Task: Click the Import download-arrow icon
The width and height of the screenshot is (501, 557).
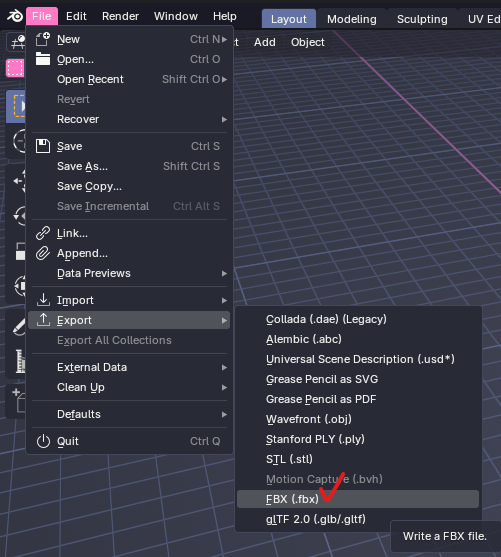Action: coord(43,300)
